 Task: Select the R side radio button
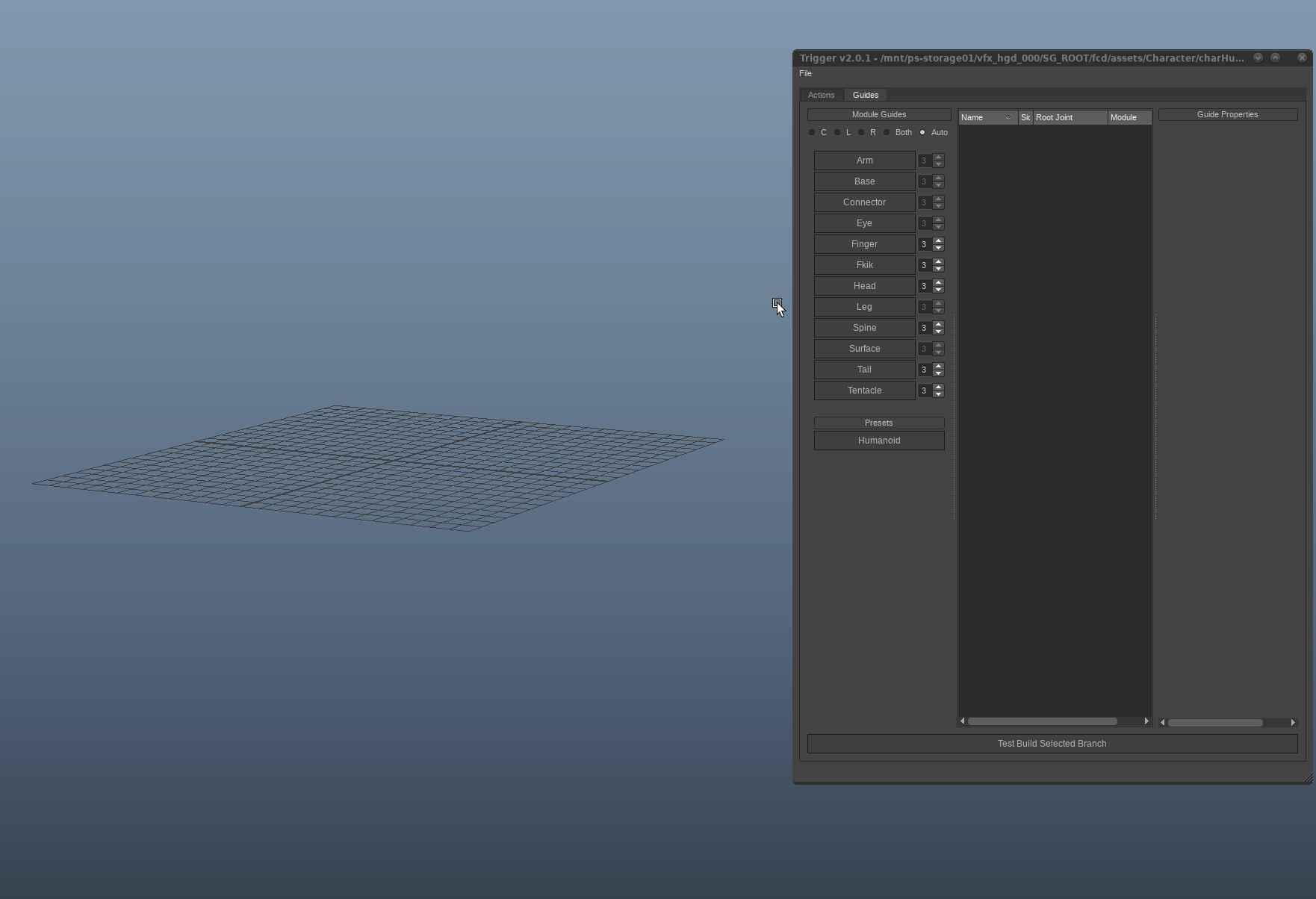861,132
